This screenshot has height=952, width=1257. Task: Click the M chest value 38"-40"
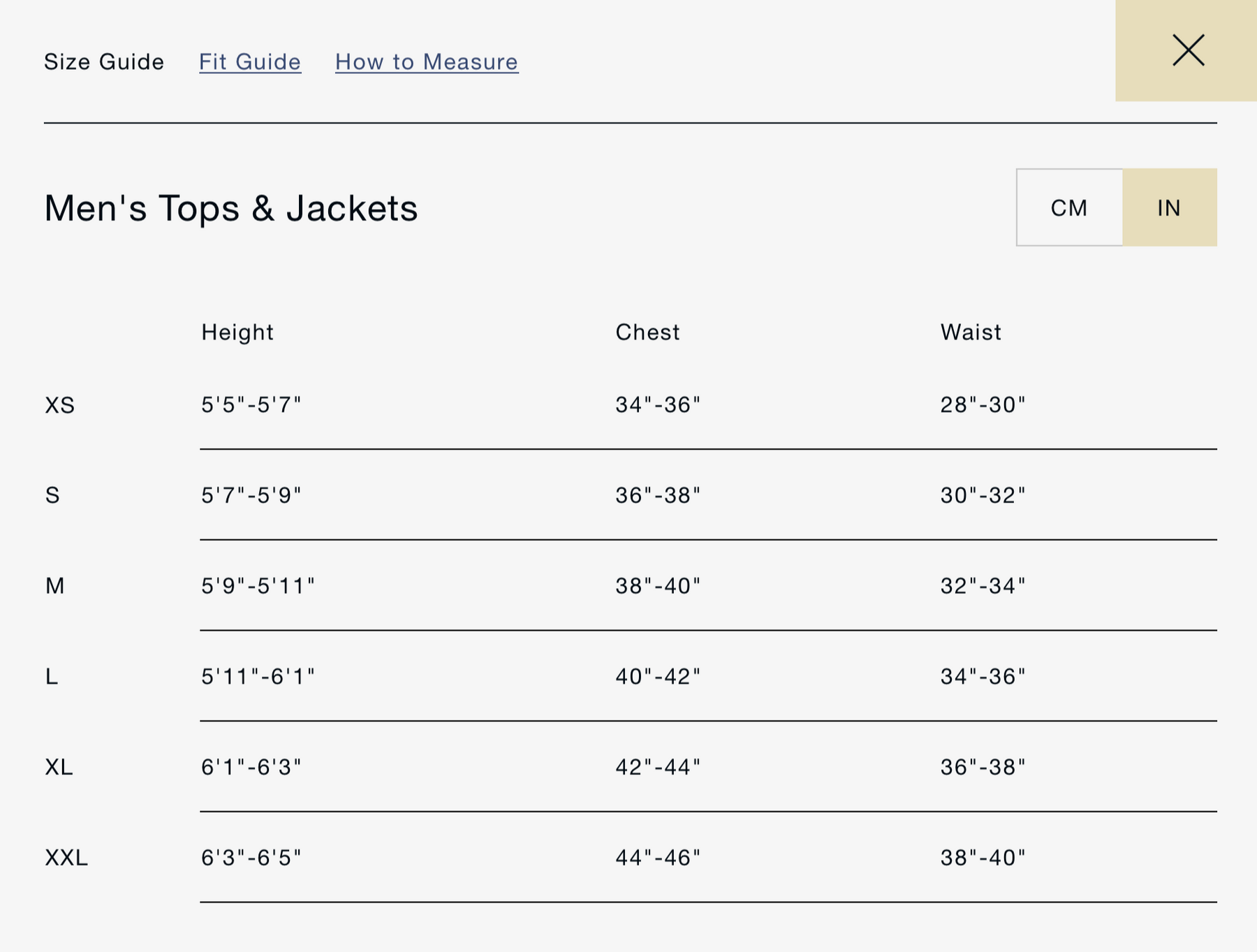(658, 585)
